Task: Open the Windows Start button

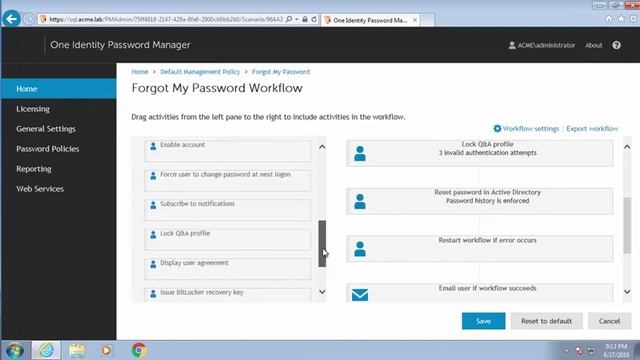Action: click(x=15, y=350)
